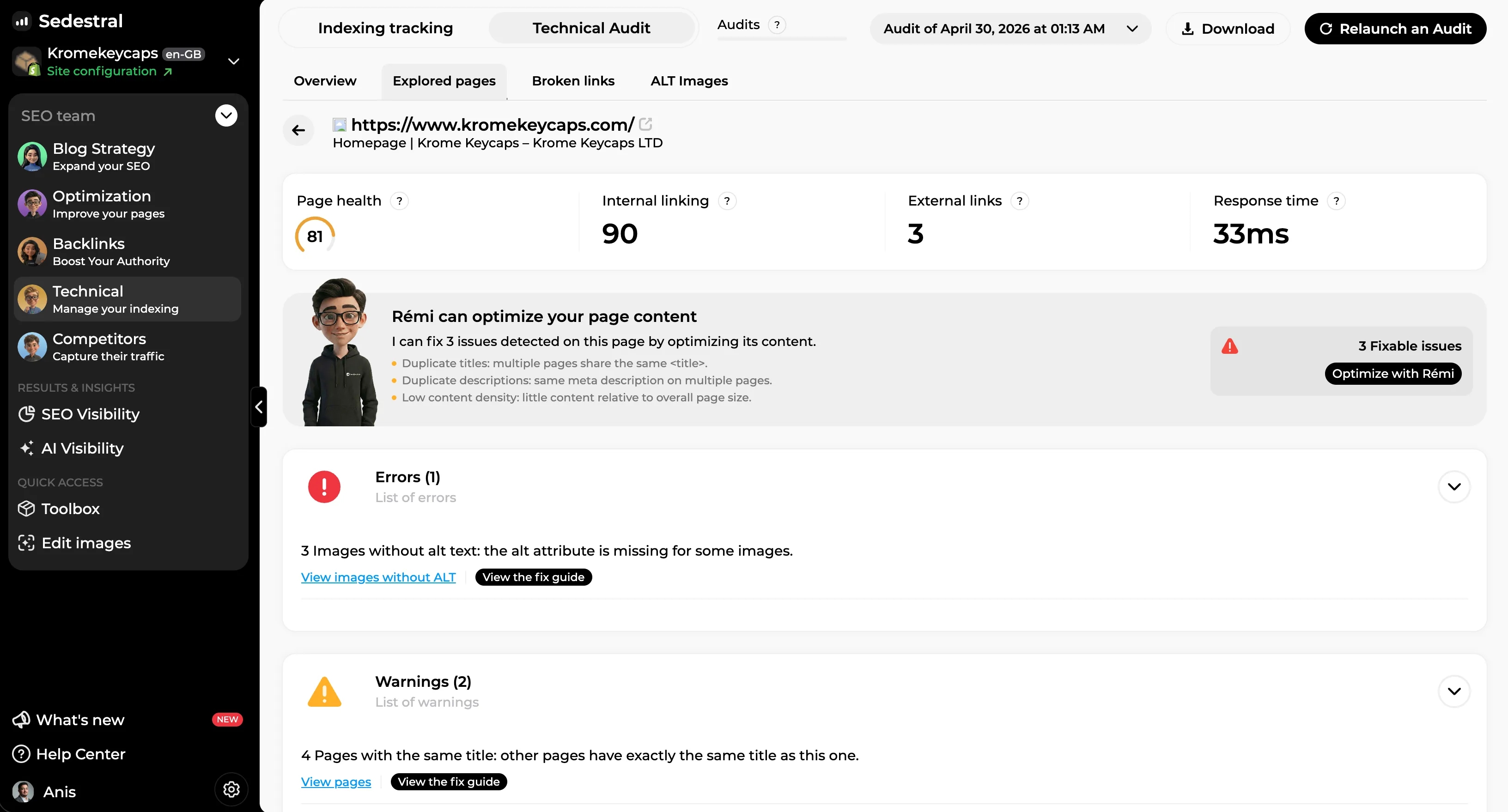Open Edit images tool
Viewport: 1508px width, 812px height.
(74, 543)
